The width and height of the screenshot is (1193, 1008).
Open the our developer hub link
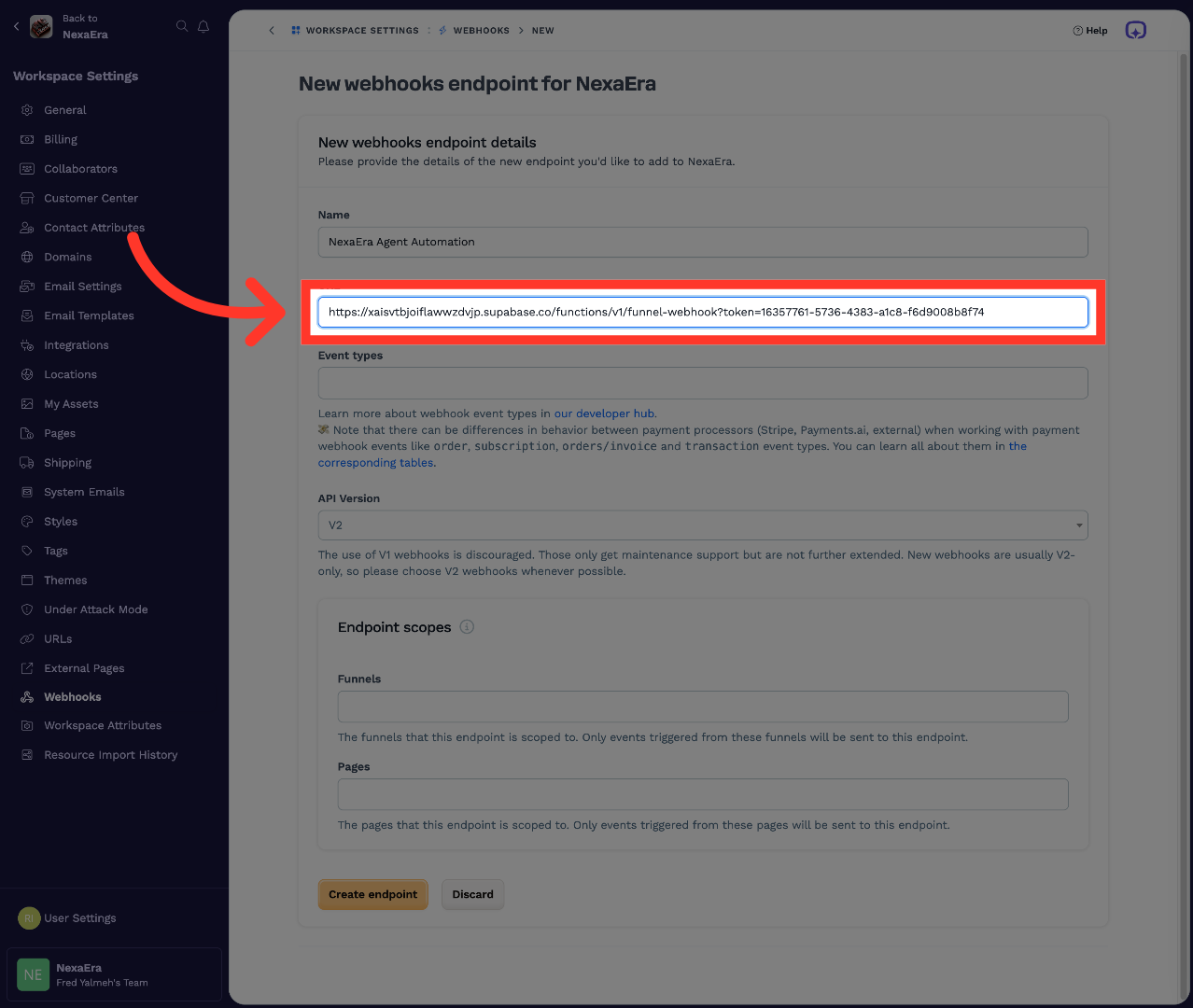(x=604, y=413)
